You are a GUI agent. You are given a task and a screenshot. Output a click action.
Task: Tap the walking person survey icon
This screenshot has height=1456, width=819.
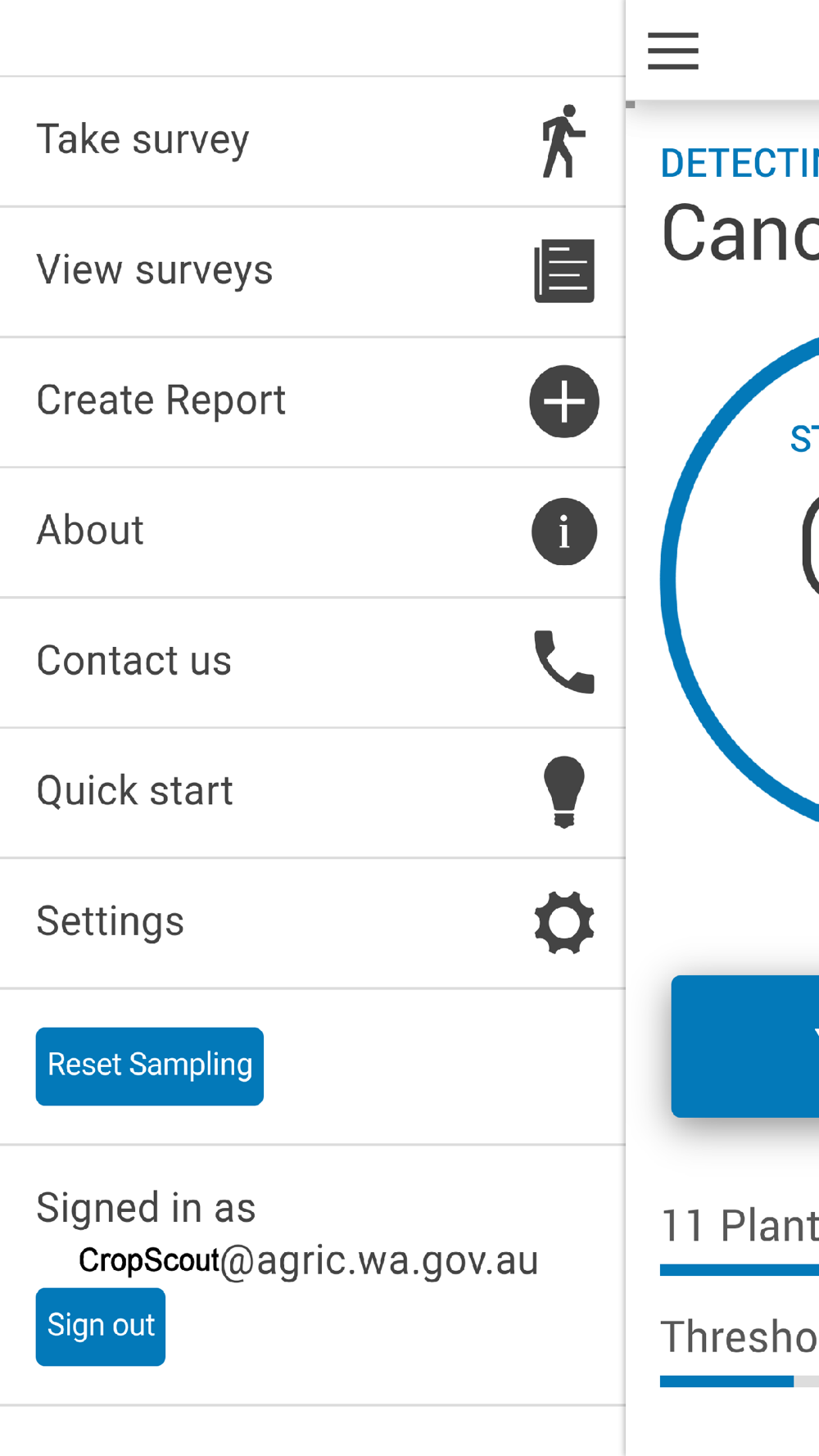563,141
